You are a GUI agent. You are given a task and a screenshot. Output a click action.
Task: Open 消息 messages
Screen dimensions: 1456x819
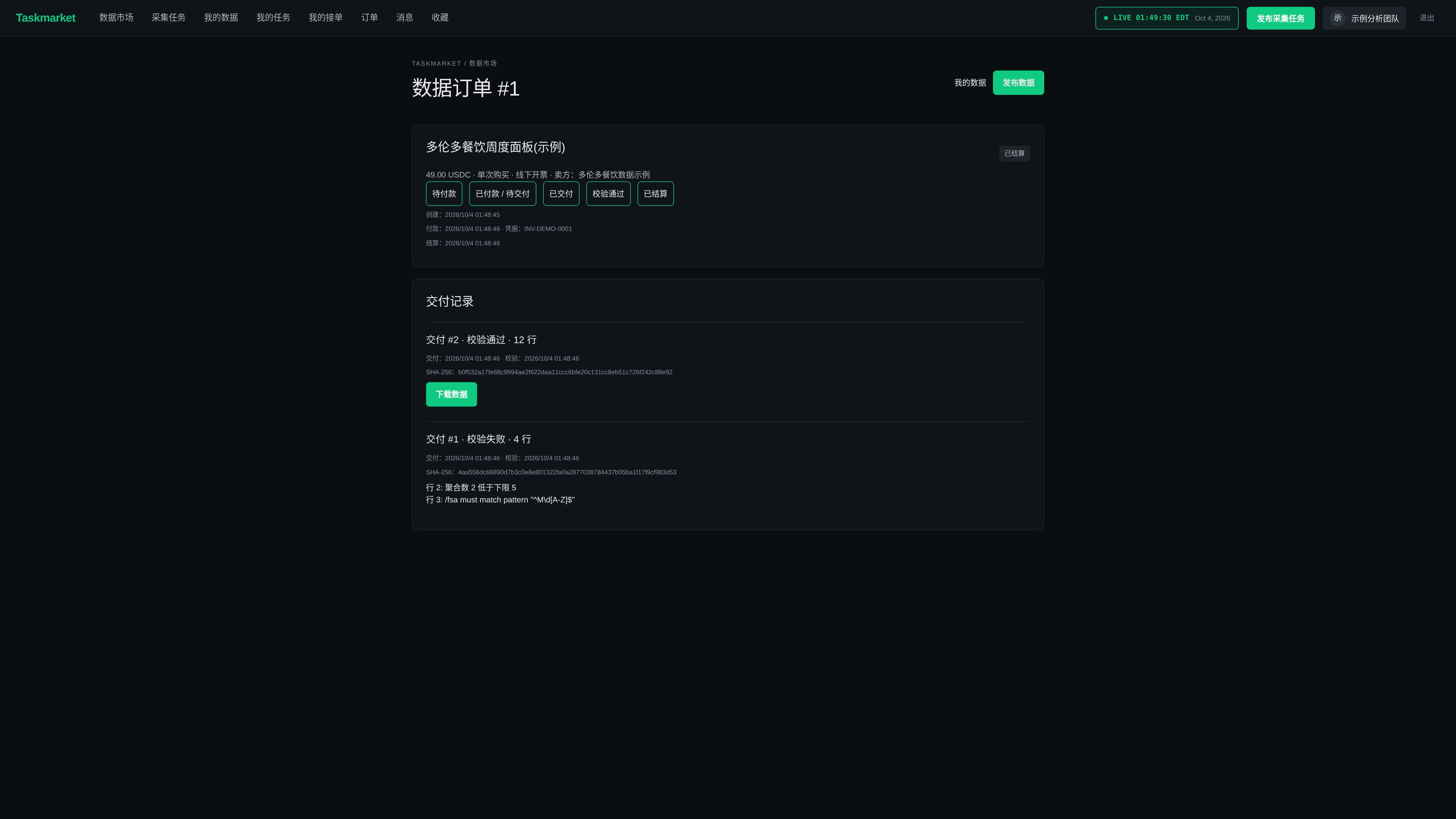tap(405, 17)
